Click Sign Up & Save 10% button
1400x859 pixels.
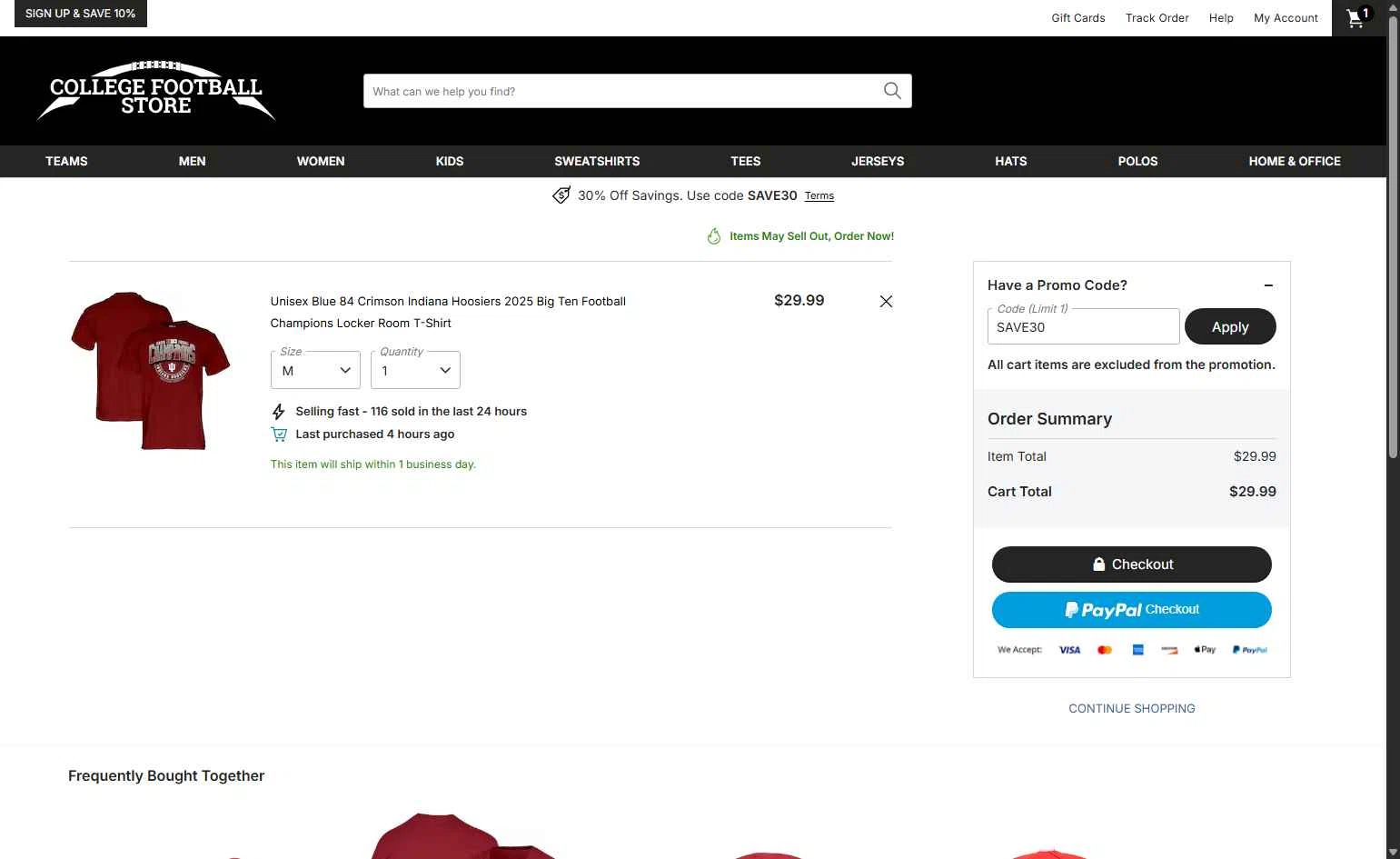coord(81,14)
